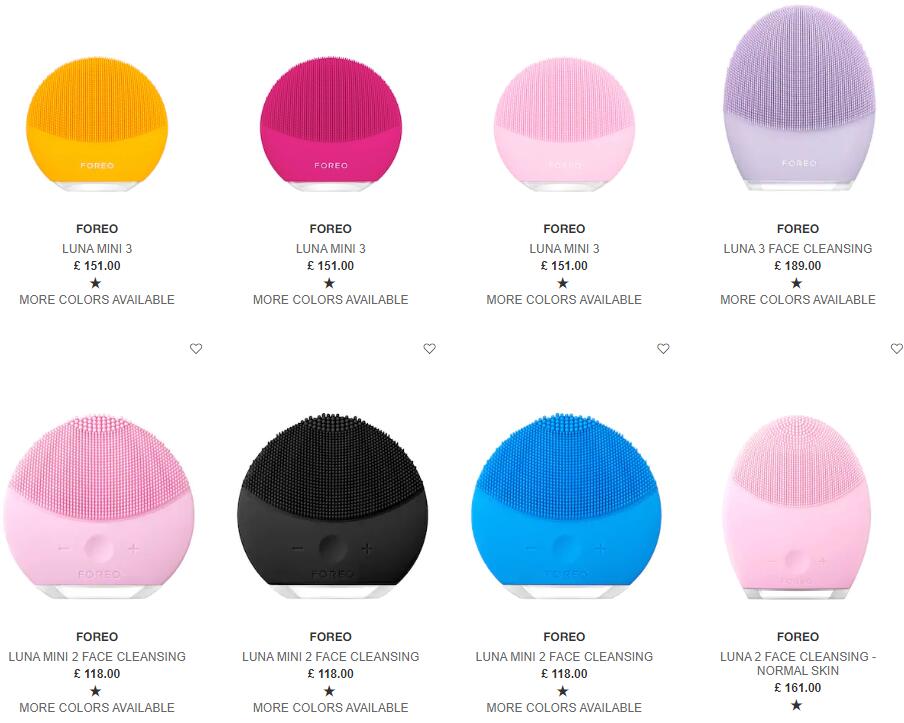This screenshot has width=904, height=723.
Task: View the blue LUNA Mini 2 device image
Action: point(566,506)
